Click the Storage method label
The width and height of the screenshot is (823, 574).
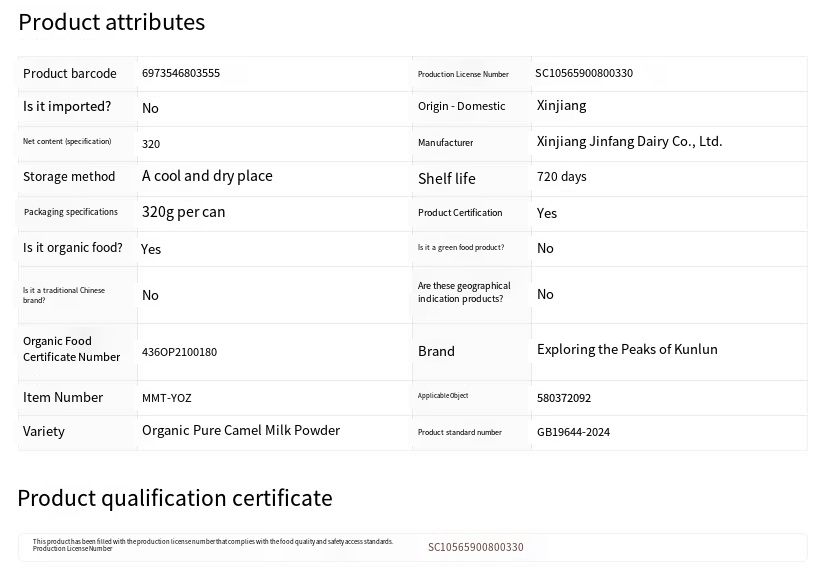click(69, 177)
